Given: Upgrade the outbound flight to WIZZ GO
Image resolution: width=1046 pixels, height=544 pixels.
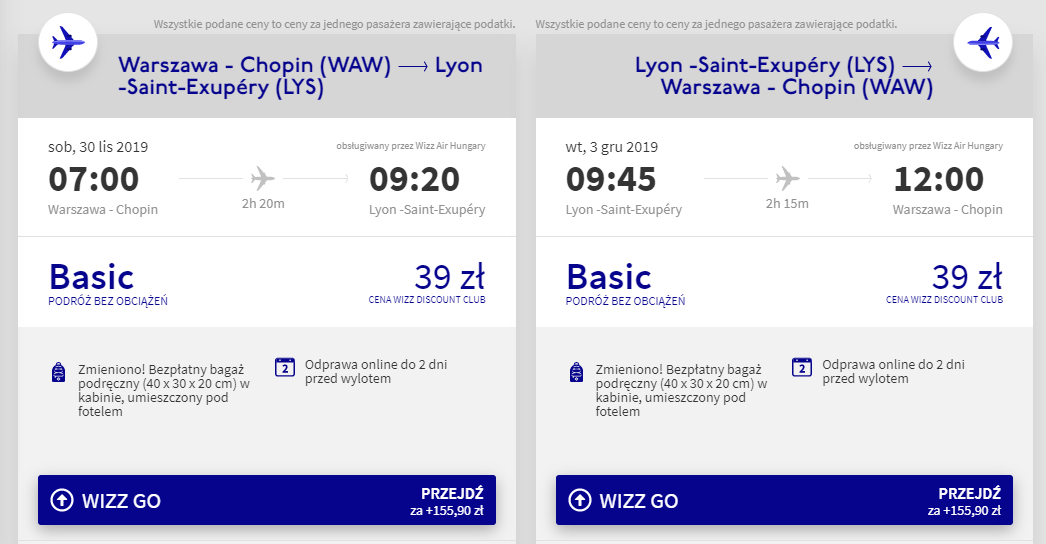Looking at the screenshot, I should coord(267,500).
